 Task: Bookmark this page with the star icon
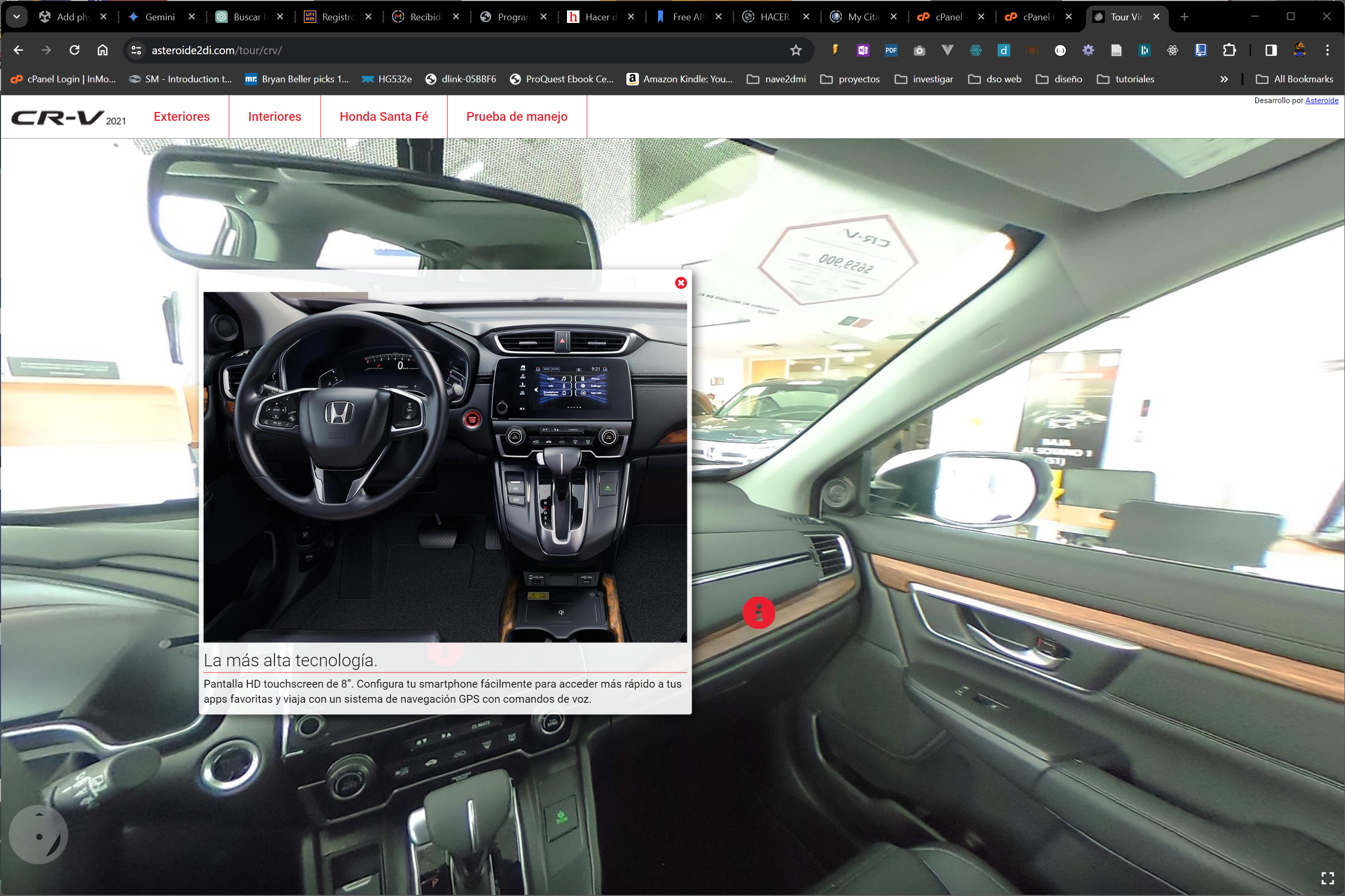[795, 51]
